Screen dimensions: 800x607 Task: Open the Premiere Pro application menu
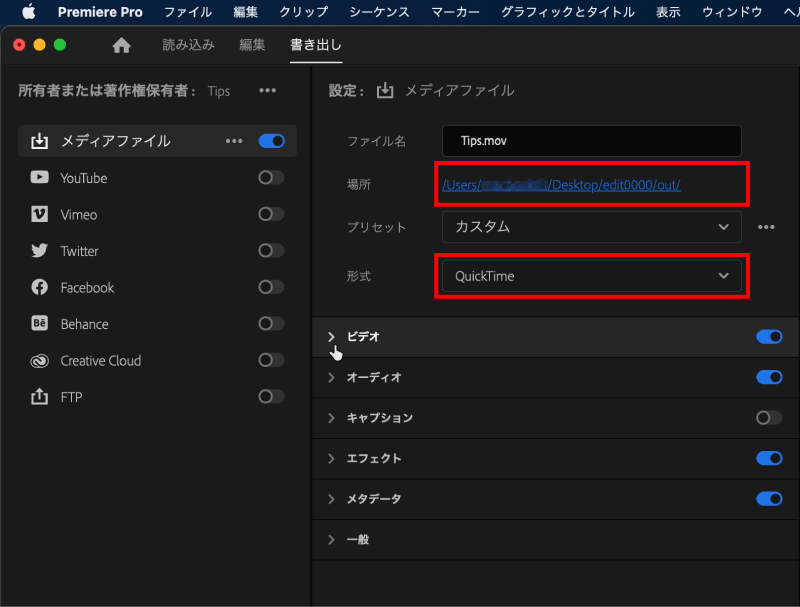100,12
